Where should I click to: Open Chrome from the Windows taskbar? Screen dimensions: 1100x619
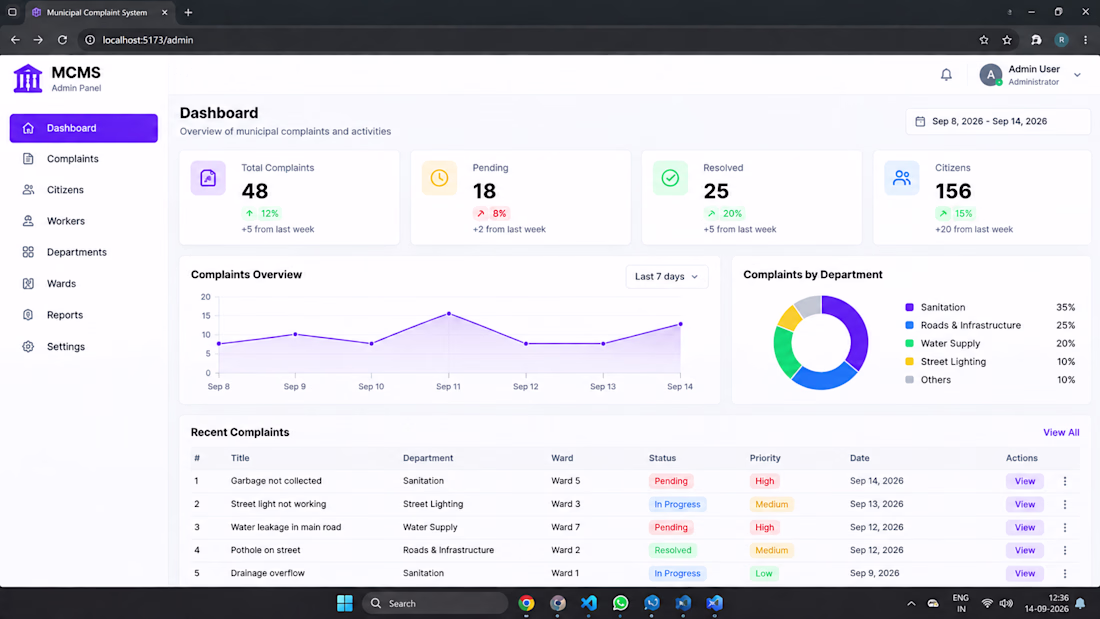coord(526,603)
